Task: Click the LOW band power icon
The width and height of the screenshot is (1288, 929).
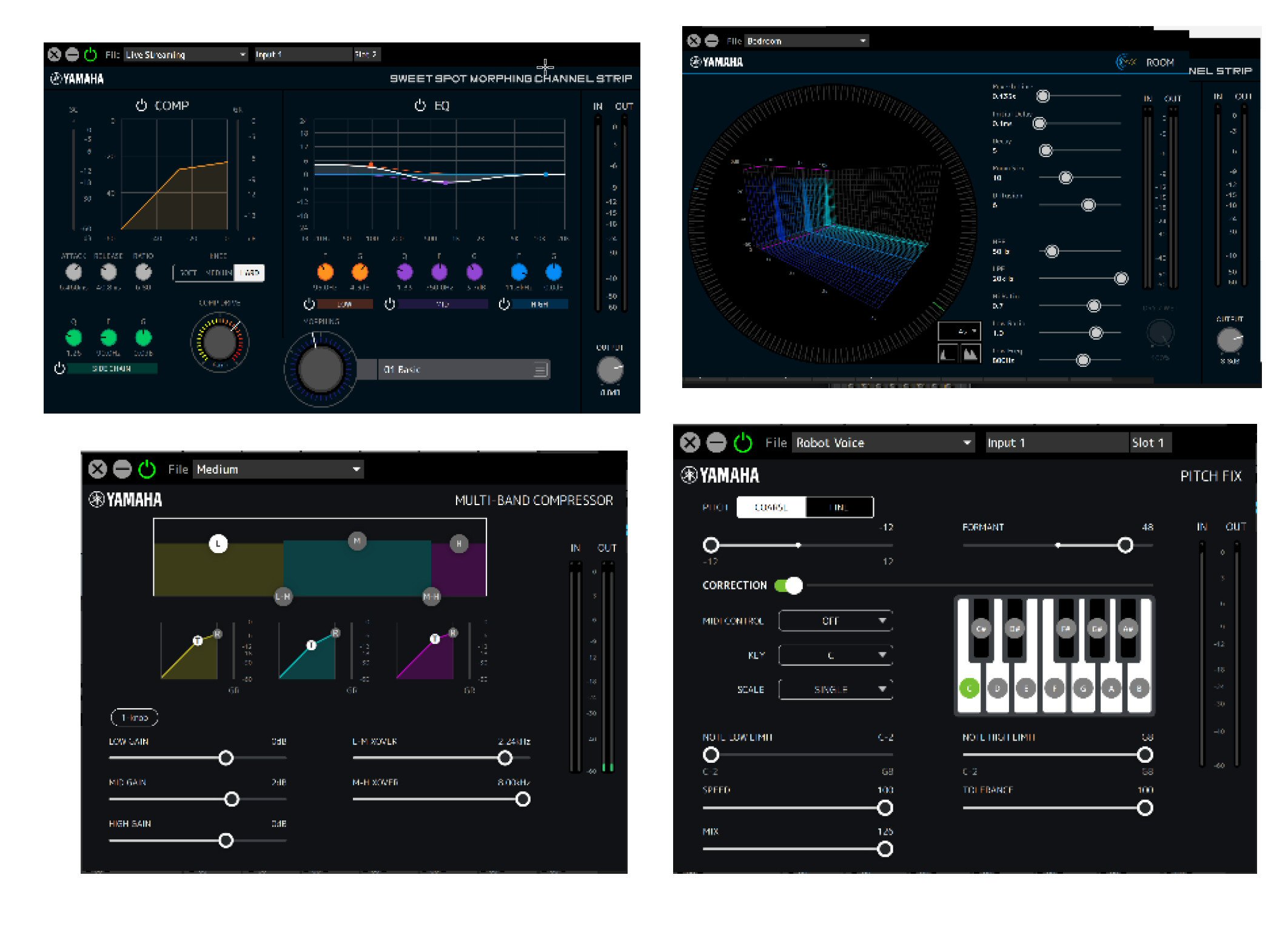Action: click(309, 304)
